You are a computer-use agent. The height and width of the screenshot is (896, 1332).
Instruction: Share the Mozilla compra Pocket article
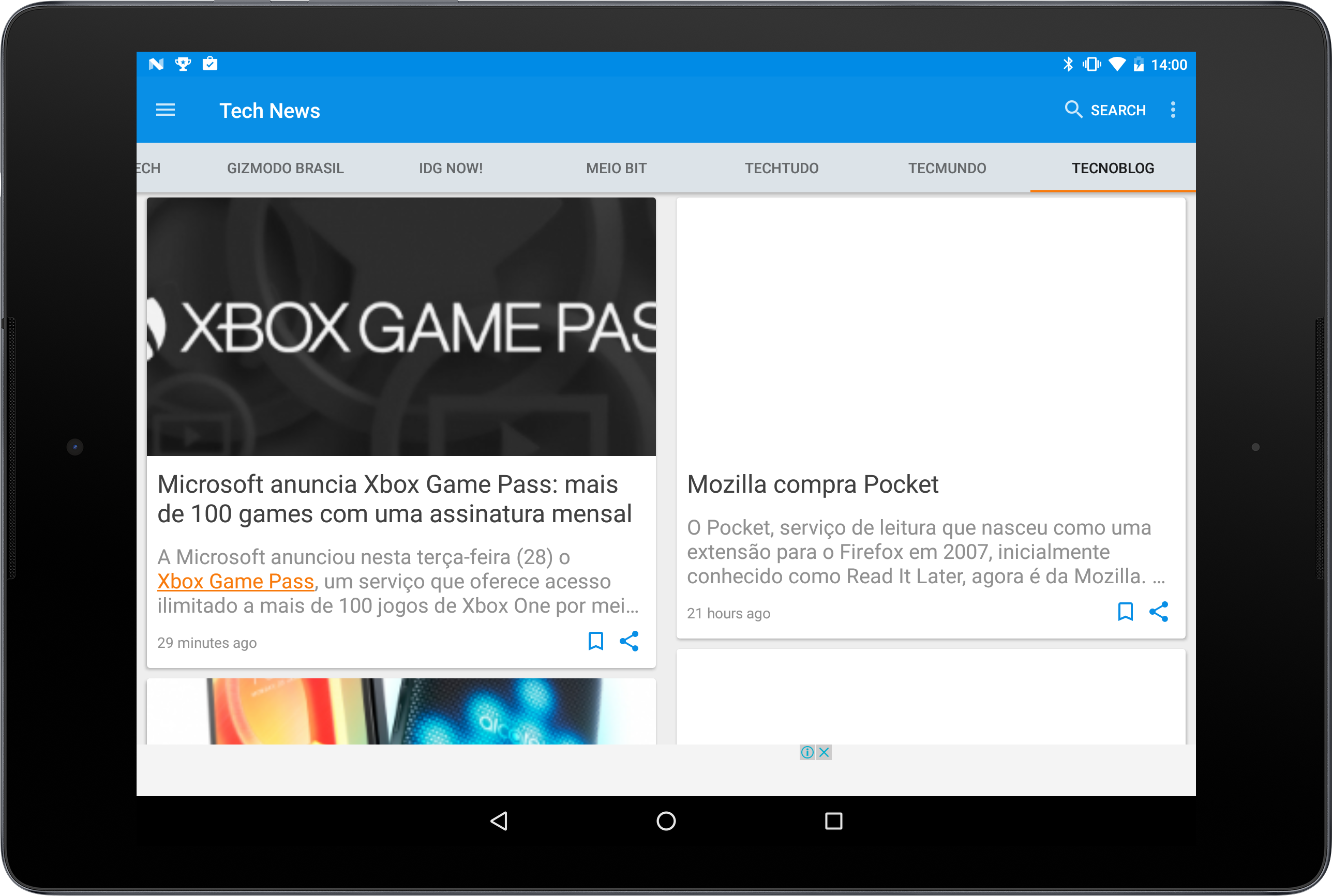click(x=1159, y=612)
